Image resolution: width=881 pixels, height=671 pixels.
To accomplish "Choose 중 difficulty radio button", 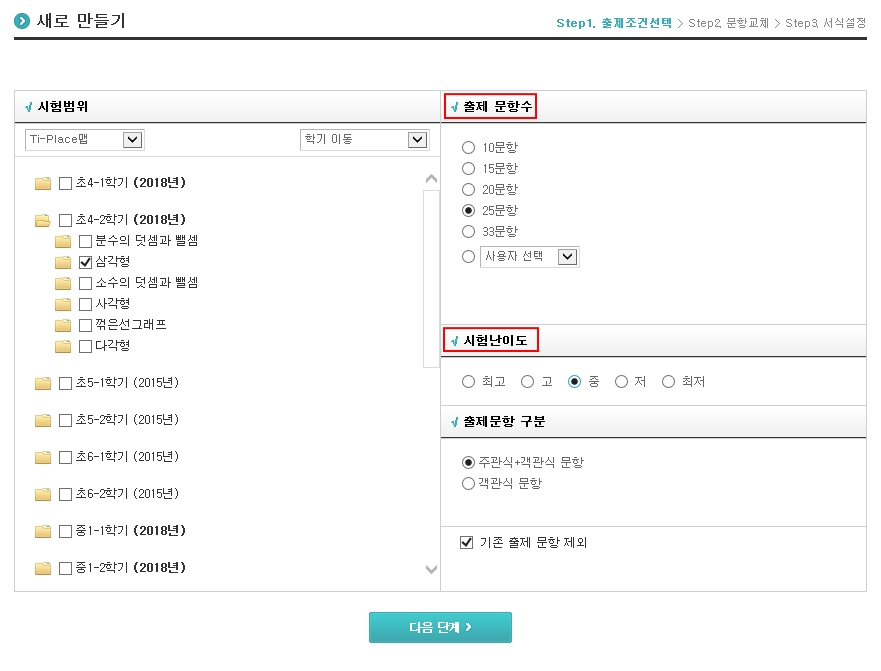I will 574,382.
